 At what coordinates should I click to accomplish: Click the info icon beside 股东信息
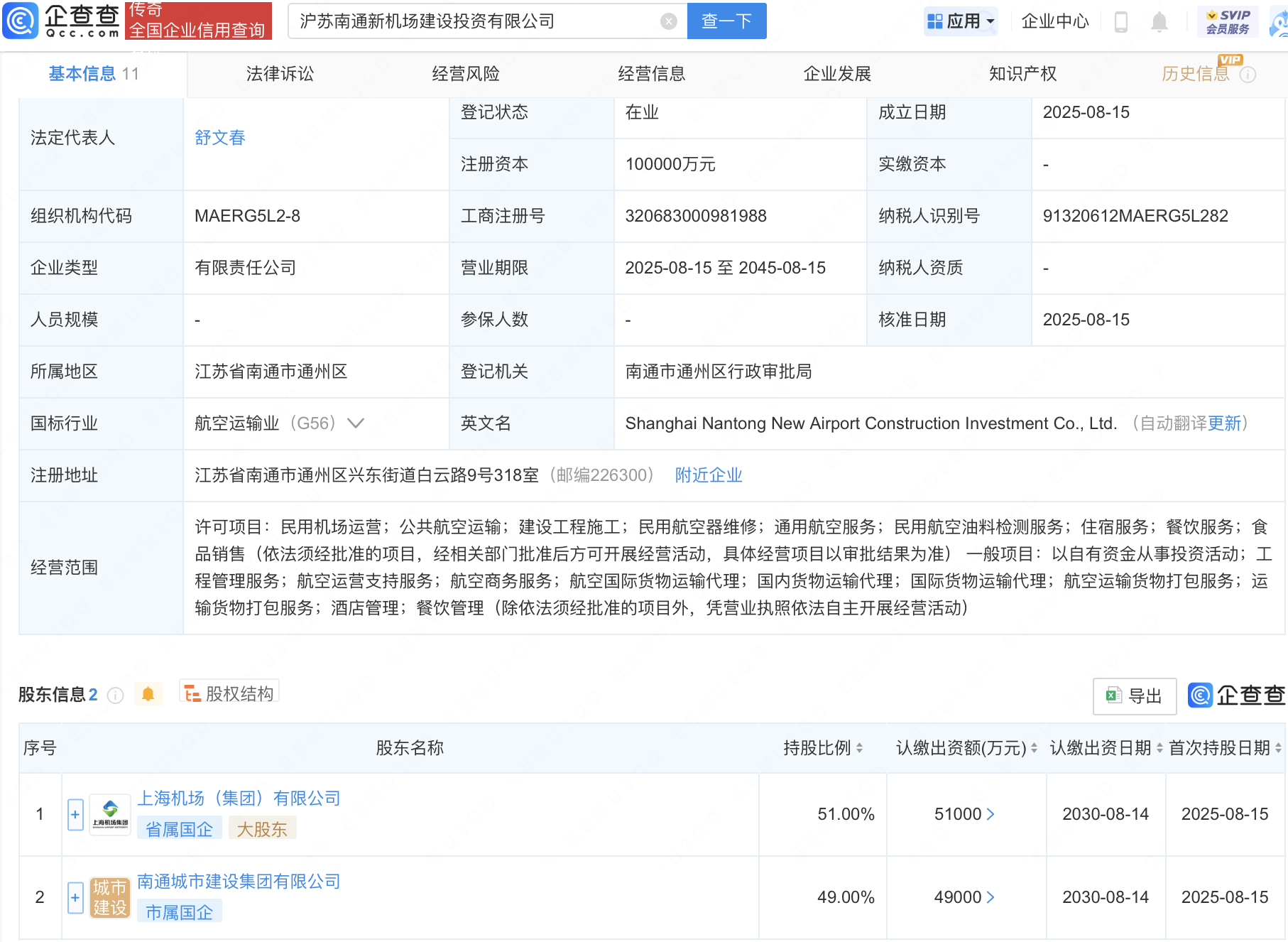(x=115, y=695)
